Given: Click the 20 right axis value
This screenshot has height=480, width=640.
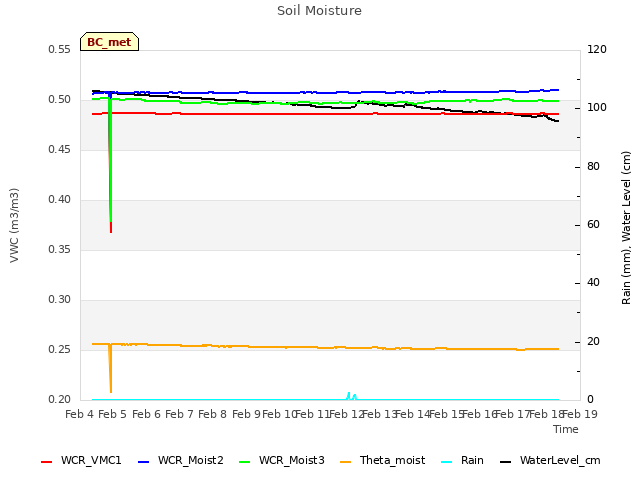Looking at the screenshot, I should click(x=593, y=341).
